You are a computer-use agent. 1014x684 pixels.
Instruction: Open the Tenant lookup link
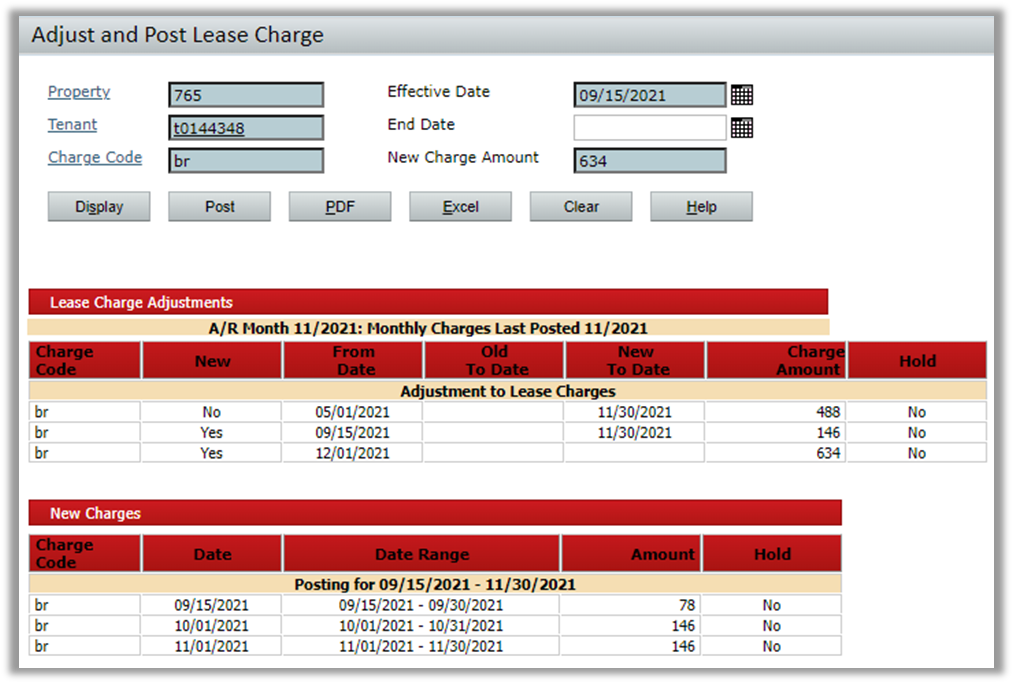click(71, 124)
